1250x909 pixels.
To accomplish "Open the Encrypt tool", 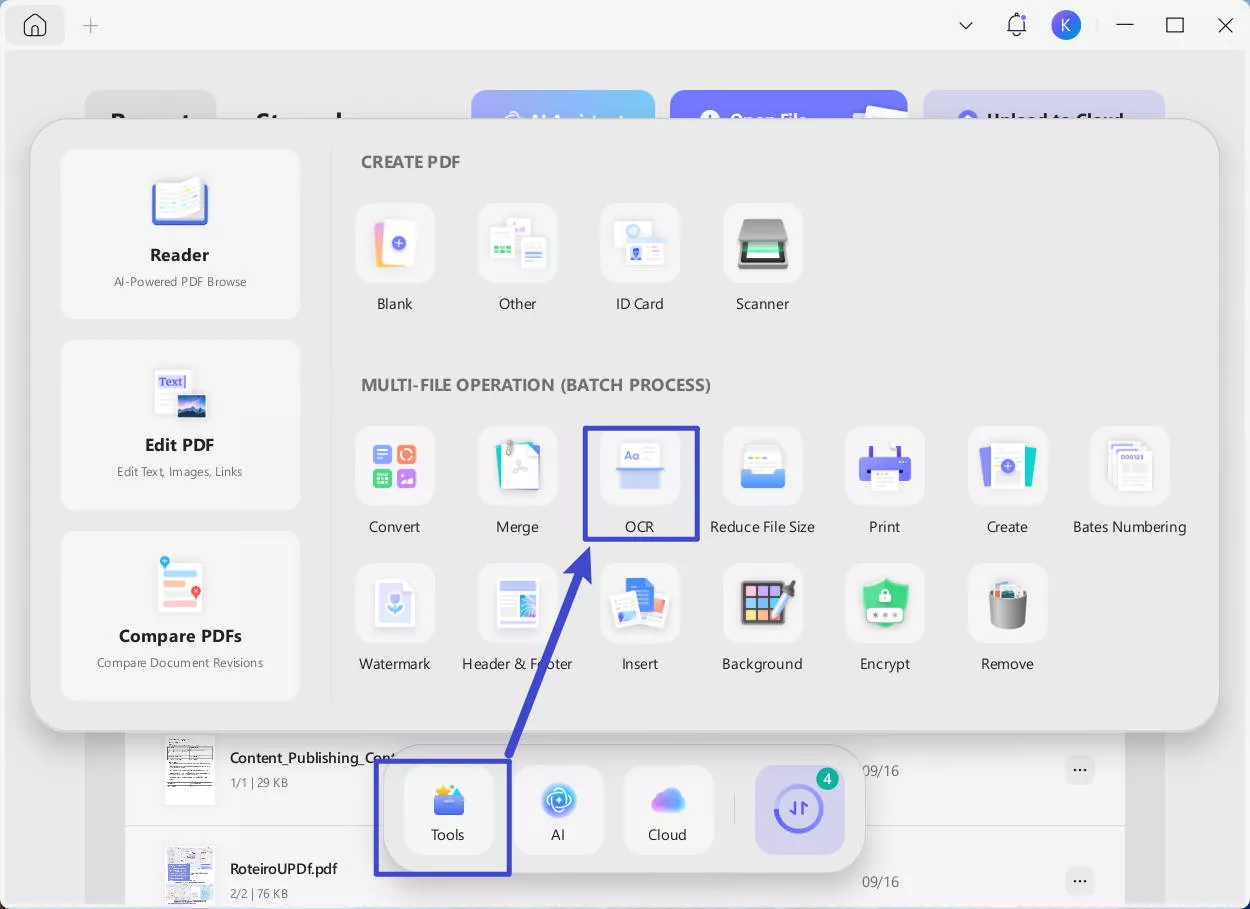I will (x=885, y=604).
